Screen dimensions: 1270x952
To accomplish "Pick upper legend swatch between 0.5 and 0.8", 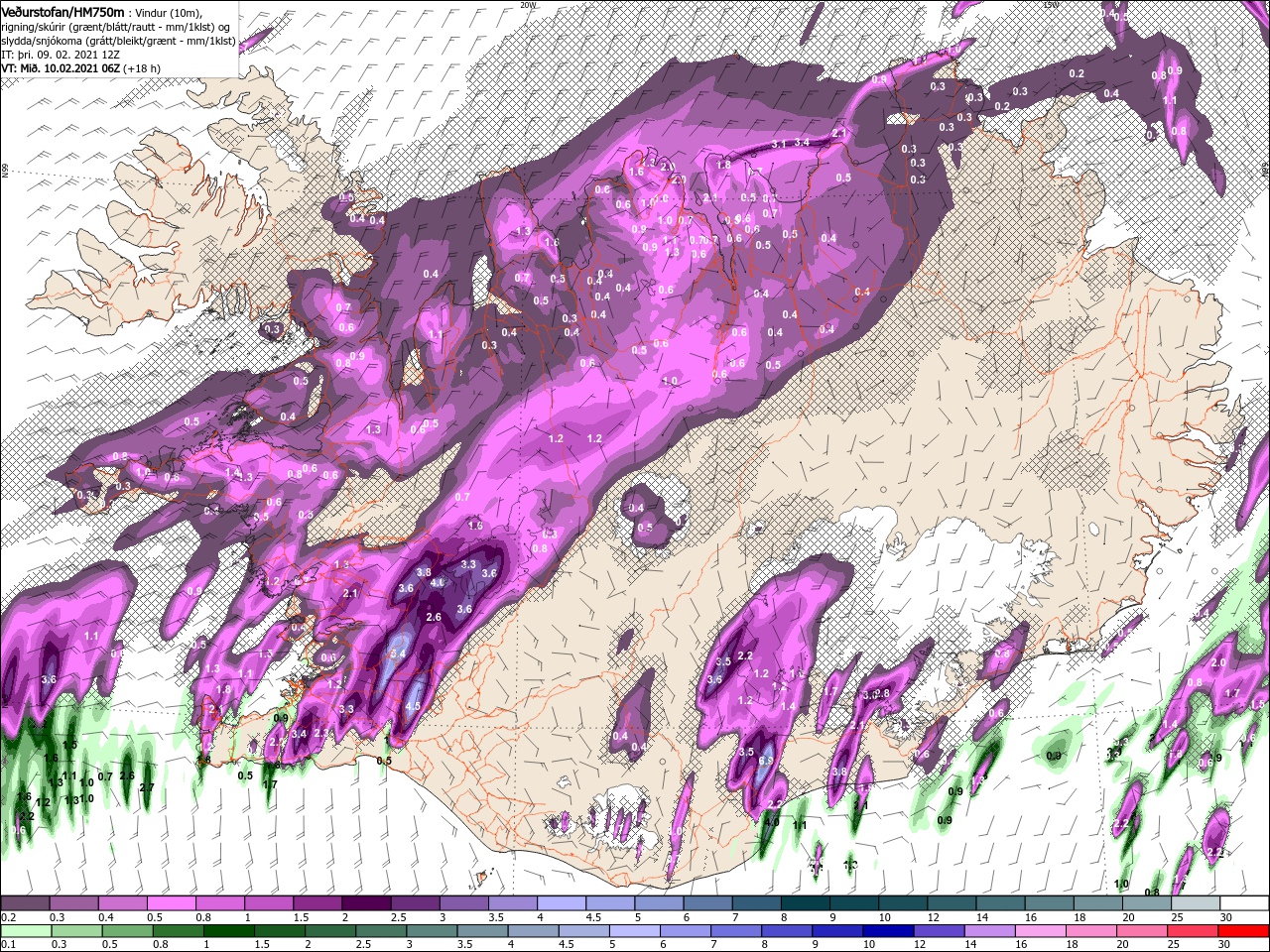I will click(171, 903).
